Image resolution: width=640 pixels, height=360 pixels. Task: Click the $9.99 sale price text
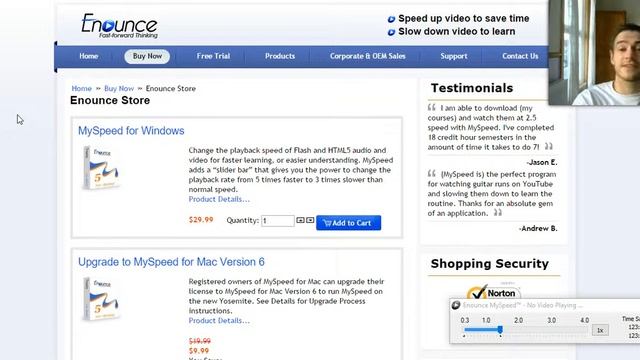tap(199, 351)
